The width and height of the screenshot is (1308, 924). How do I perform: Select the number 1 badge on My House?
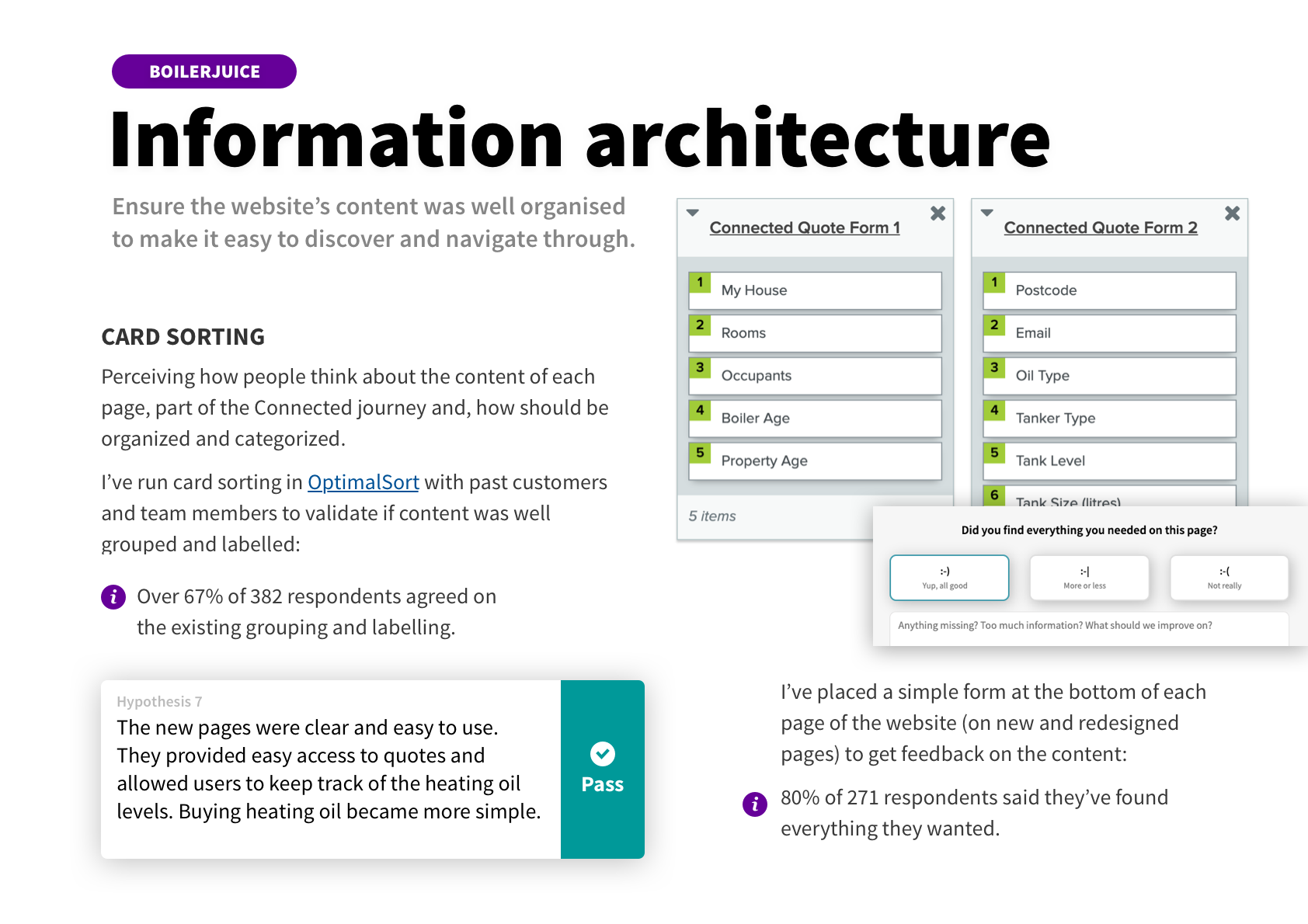pyautogui.click(x=700, y=282)
